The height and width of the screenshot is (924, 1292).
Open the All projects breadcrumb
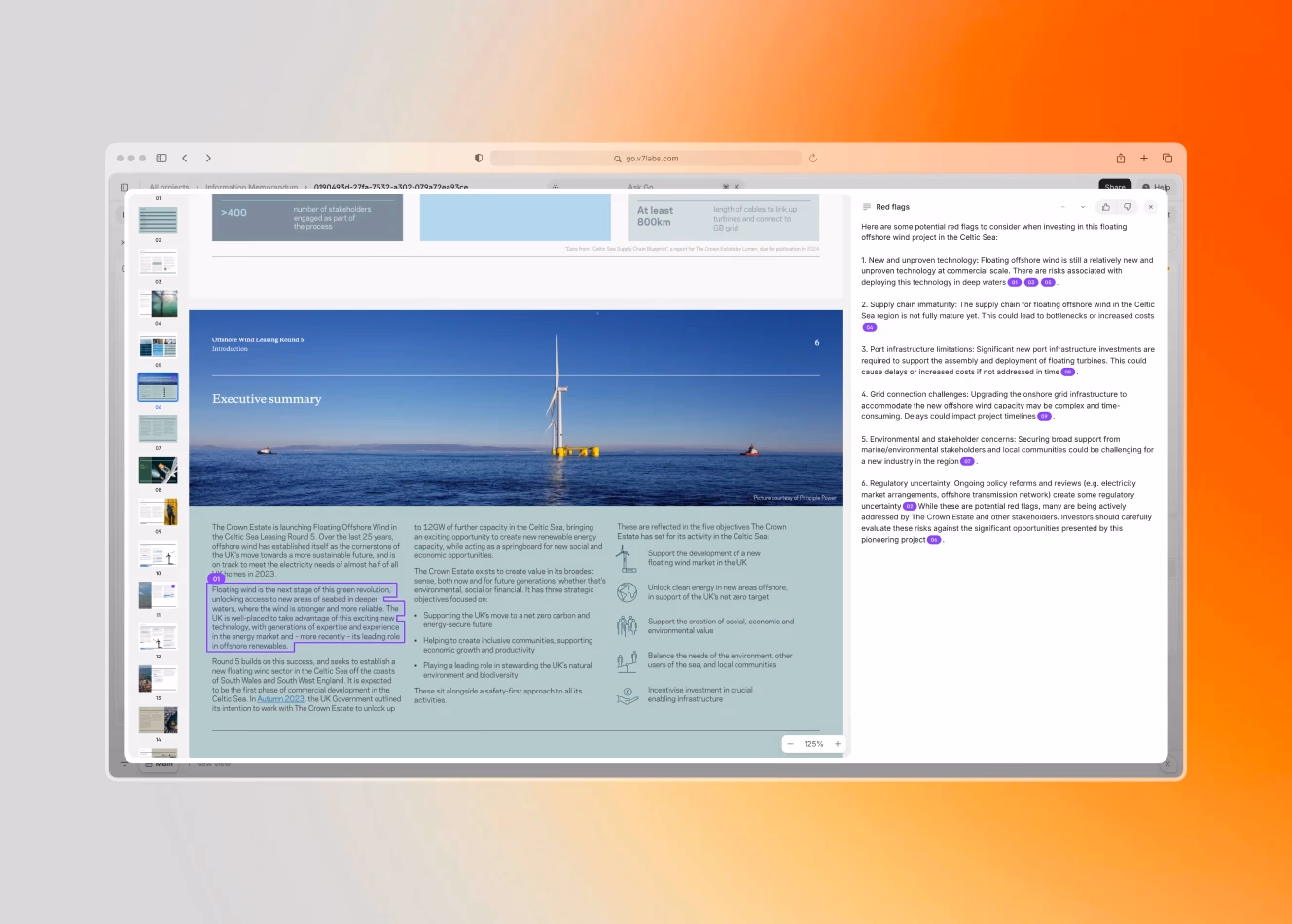pyautogui.click(x=169, y=187)
